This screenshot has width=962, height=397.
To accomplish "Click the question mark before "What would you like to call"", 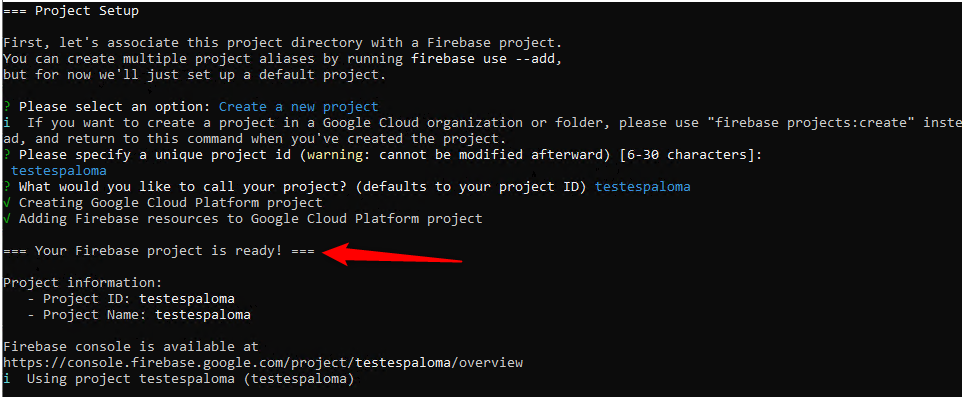I will (x=7, y=187).
